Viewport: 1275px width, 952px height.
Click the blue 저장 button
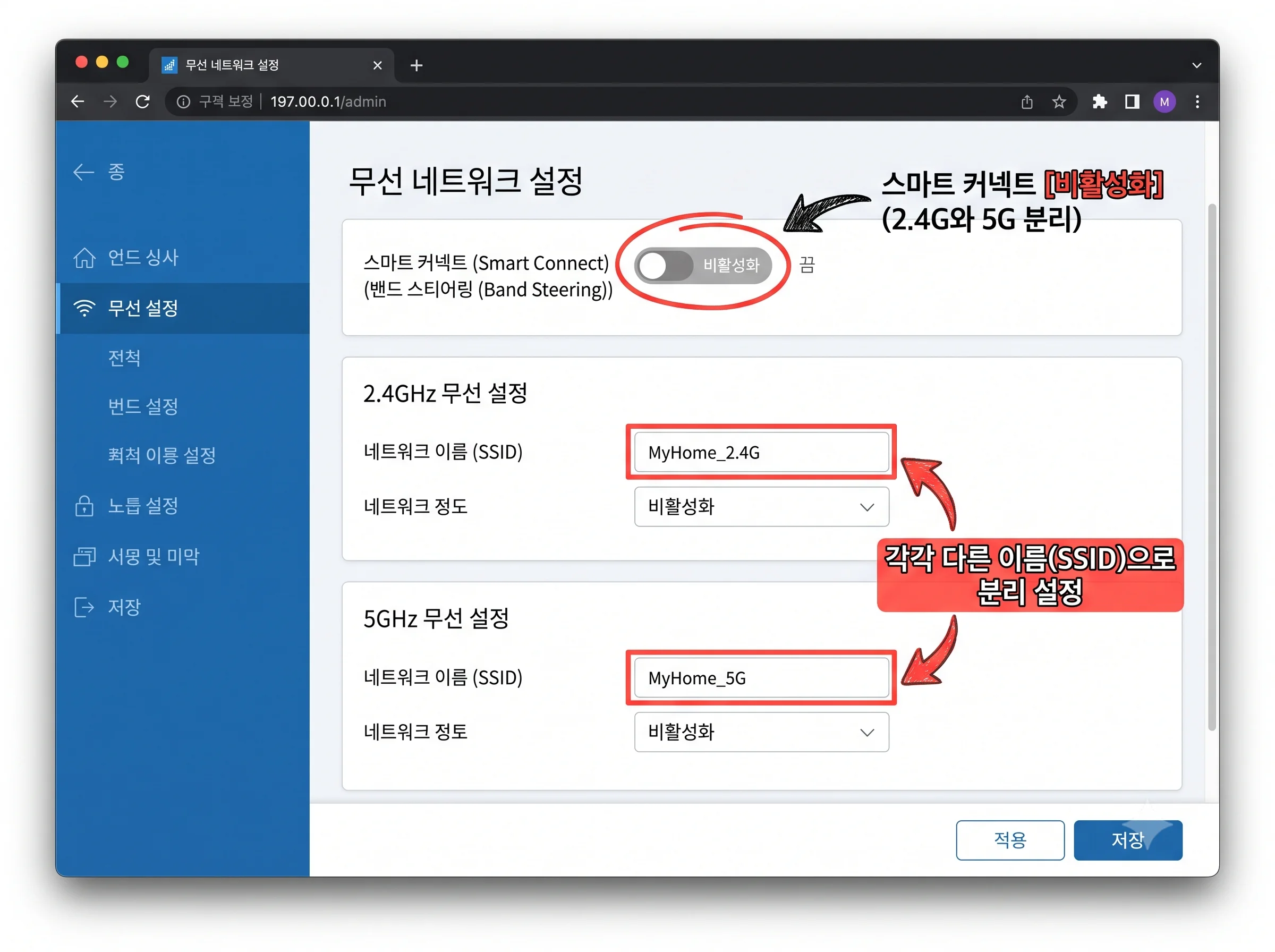1127,839
